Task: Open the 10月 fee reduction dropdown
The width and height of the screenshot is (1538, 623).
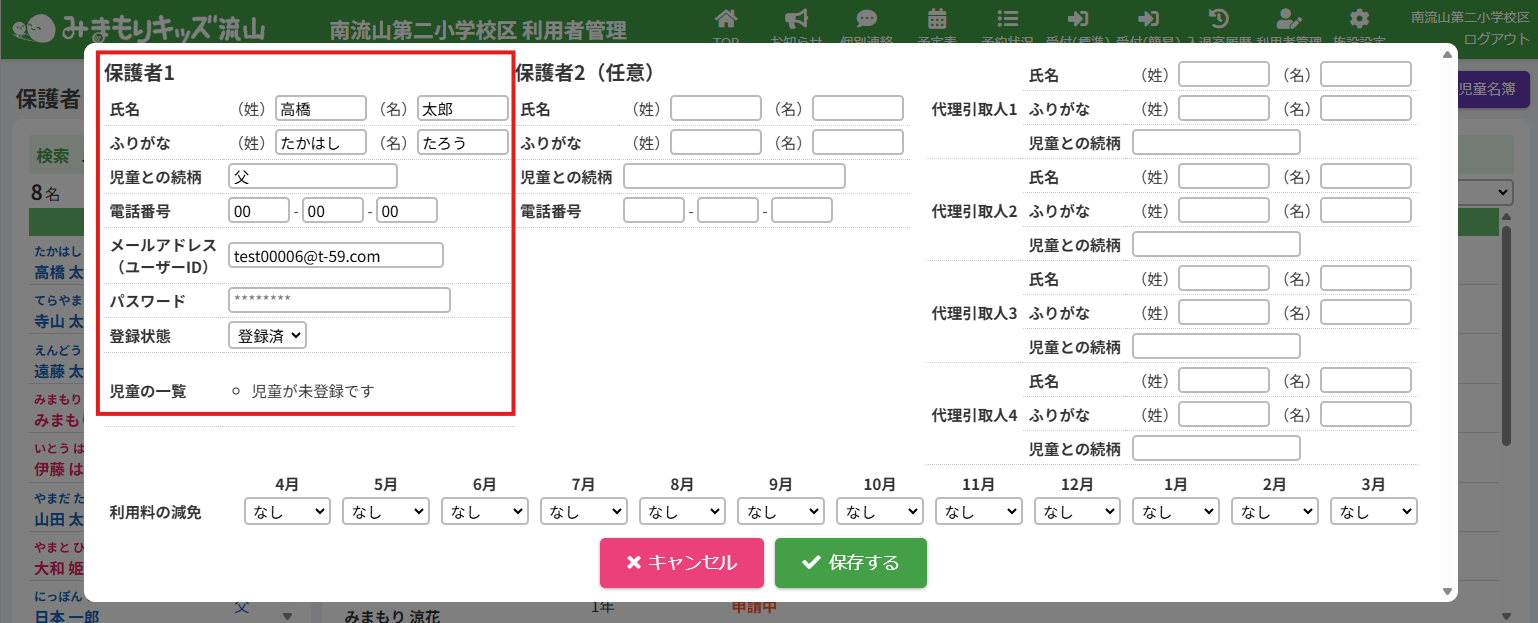Action: (x=880, y=511)
